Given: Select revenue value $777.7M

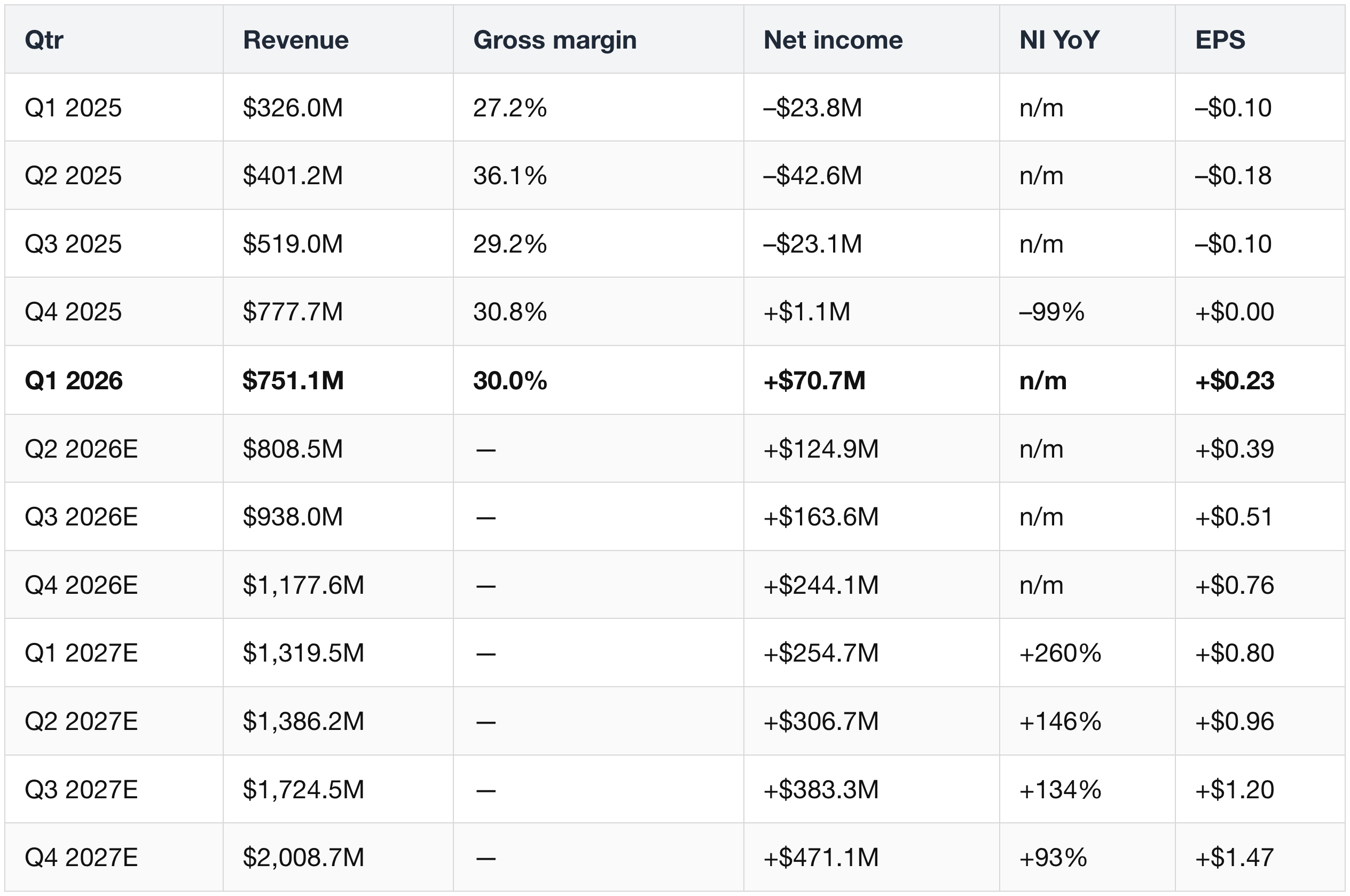Looking at the screenshot, I should click(x=293, y=312).
